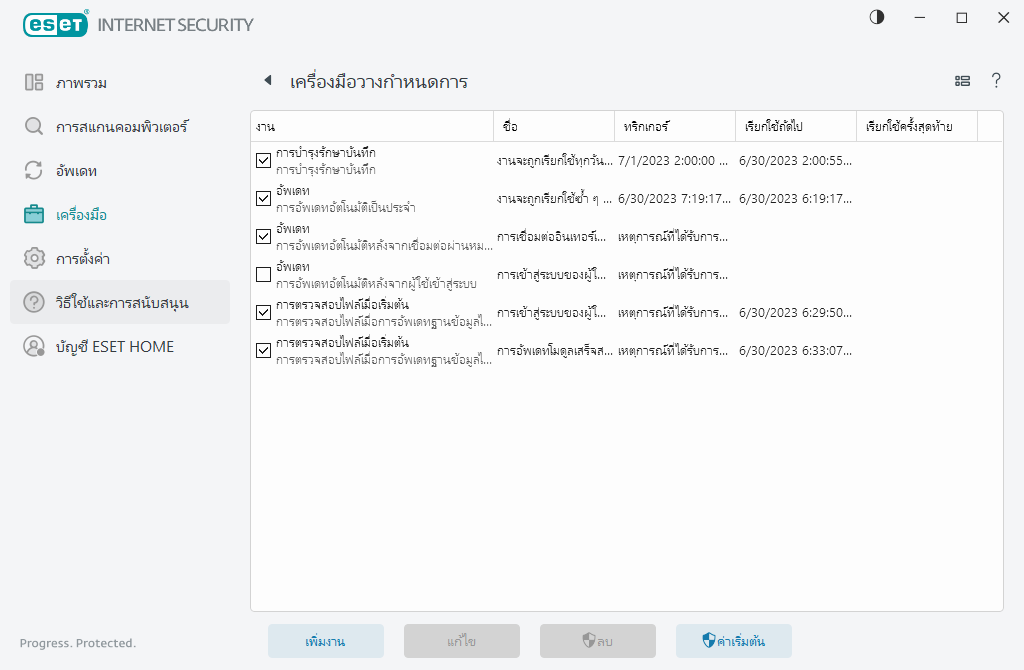Viewport: 1024px width, 670px height.
Task: Click the Update (อัพเดท) refresh icon in sidebar
Action: pos(34,171)
